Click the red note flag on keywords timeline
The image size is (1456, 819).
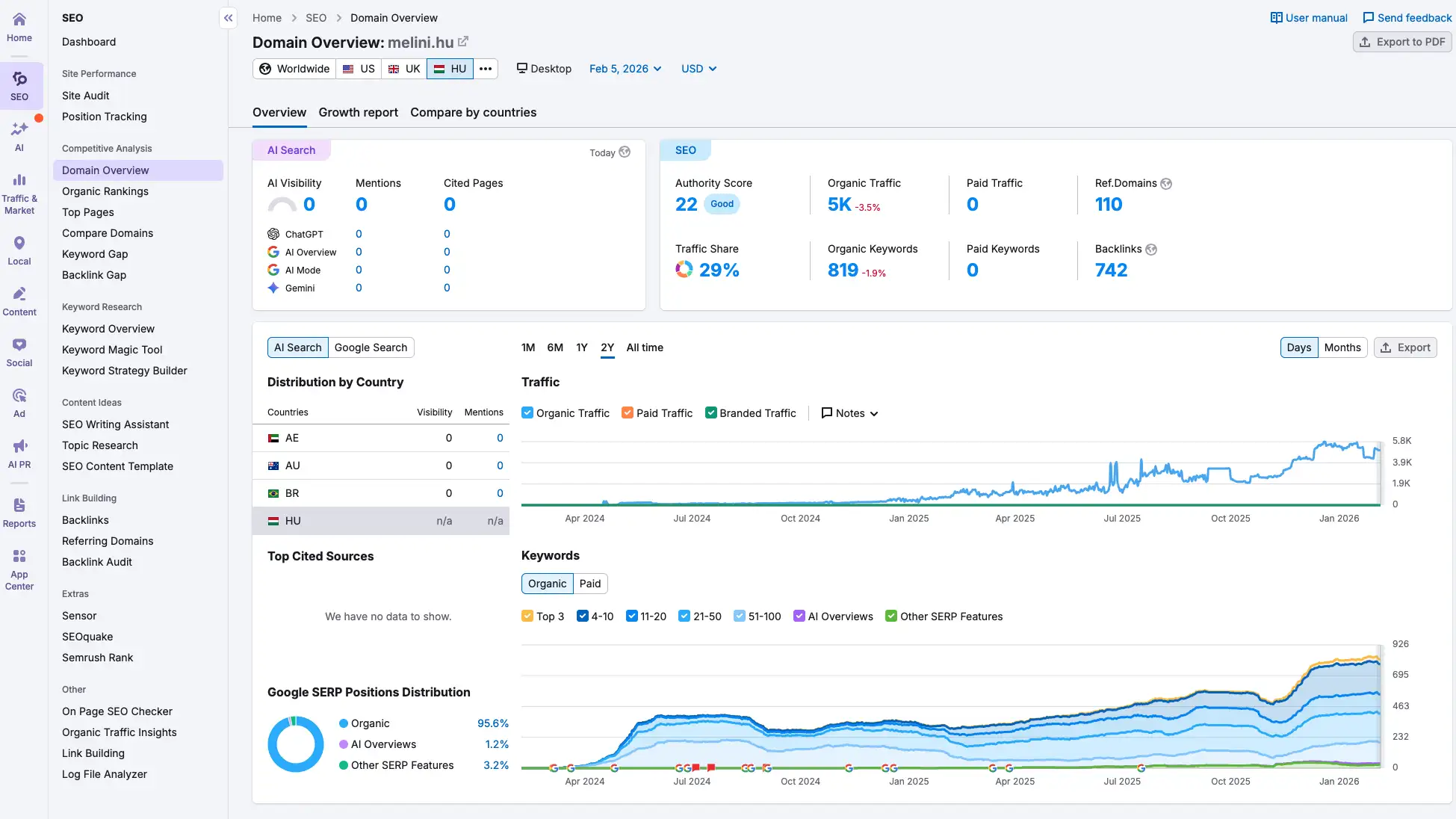(696, 767)
